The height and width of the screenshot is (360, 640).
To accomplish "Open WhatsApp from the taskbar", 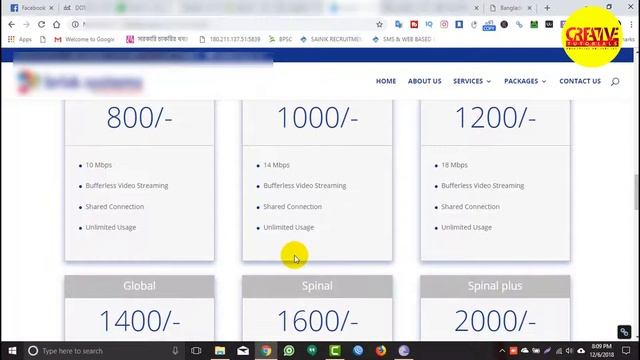I will [289, 351].
